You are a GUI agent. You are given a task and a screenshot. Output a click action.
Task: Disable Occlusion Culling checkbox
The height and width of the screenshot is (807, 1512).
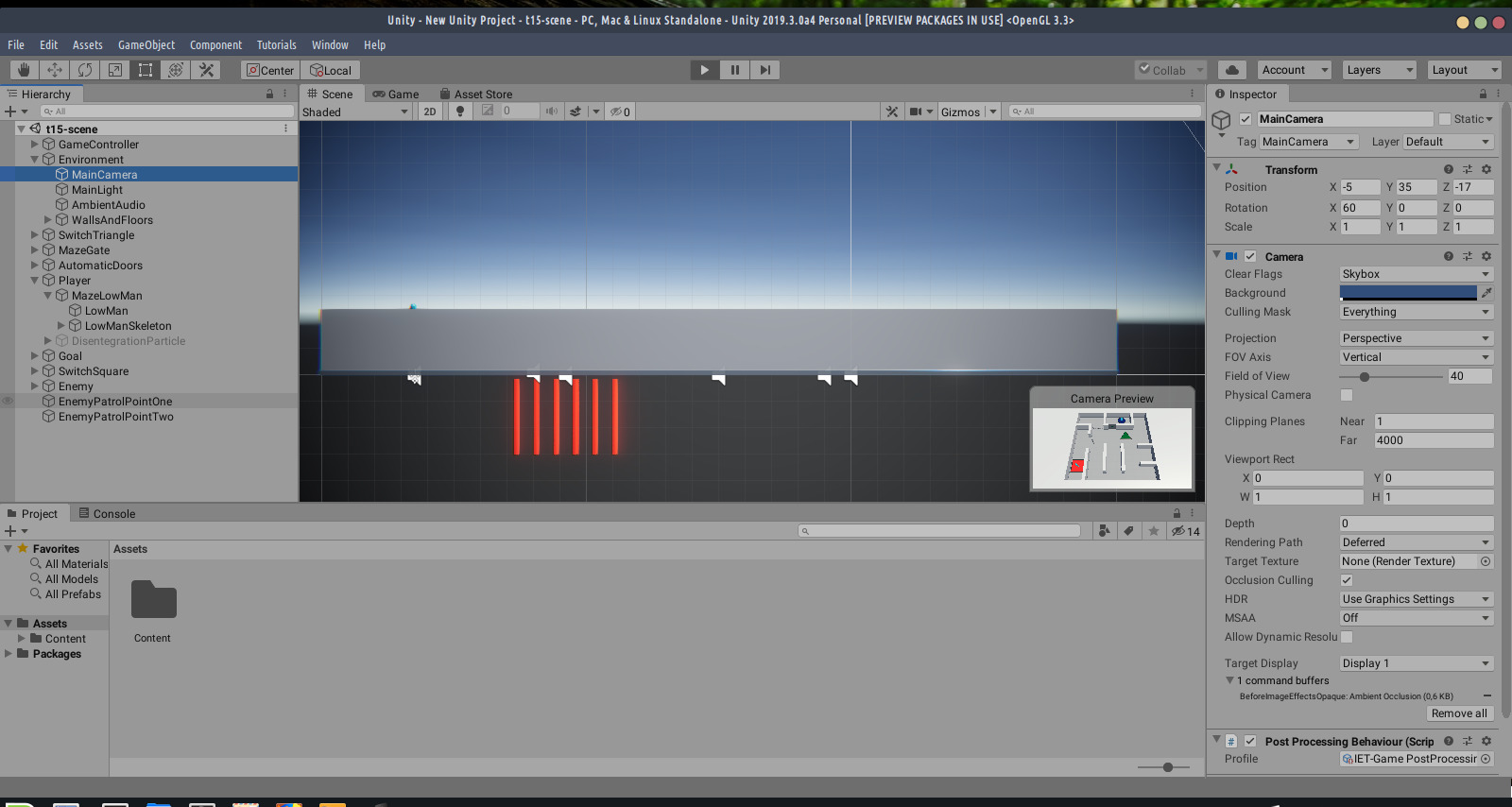1347,580
